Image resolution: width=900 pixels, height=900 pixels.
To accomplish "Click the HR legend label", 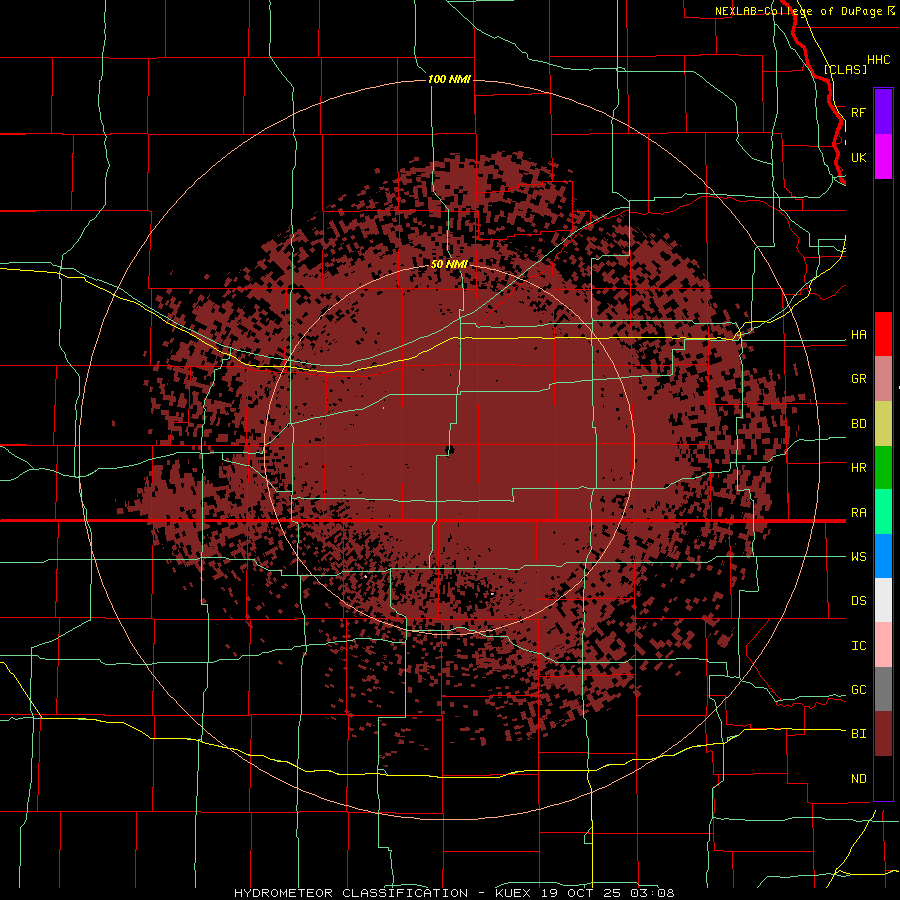I will [858, 468].
